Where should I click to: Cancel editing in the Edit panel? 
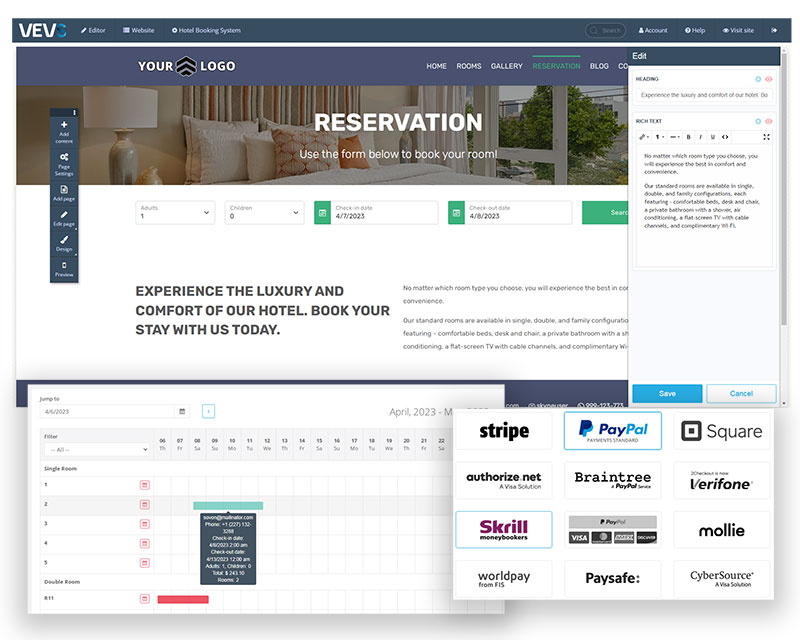tap(741, 393)
